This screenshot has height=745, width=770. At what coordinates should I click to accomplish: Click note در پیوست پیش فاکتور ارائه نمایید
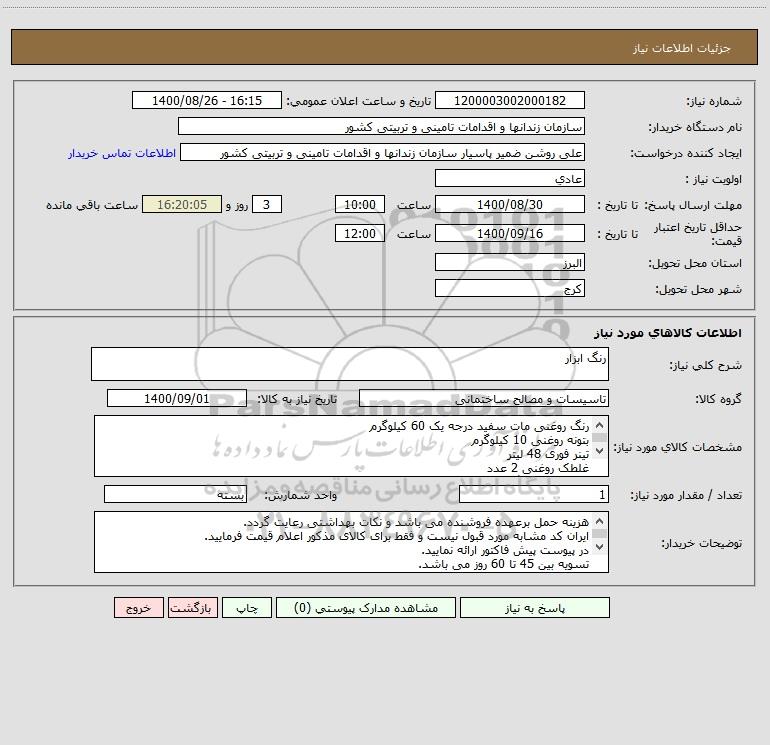click(x=505, y=550)
